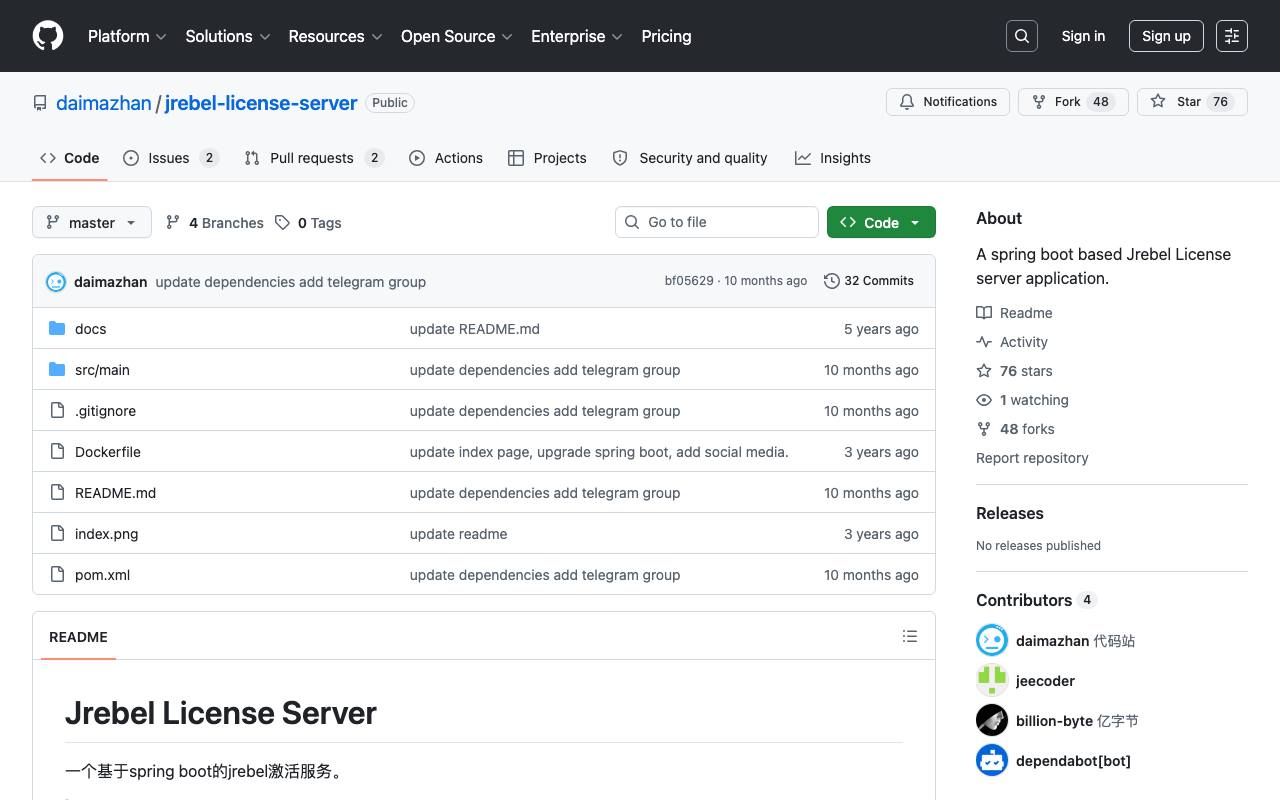Fork the repository
The width and height of the screenshot is (1280, 800).
(x=1073, y=102)
